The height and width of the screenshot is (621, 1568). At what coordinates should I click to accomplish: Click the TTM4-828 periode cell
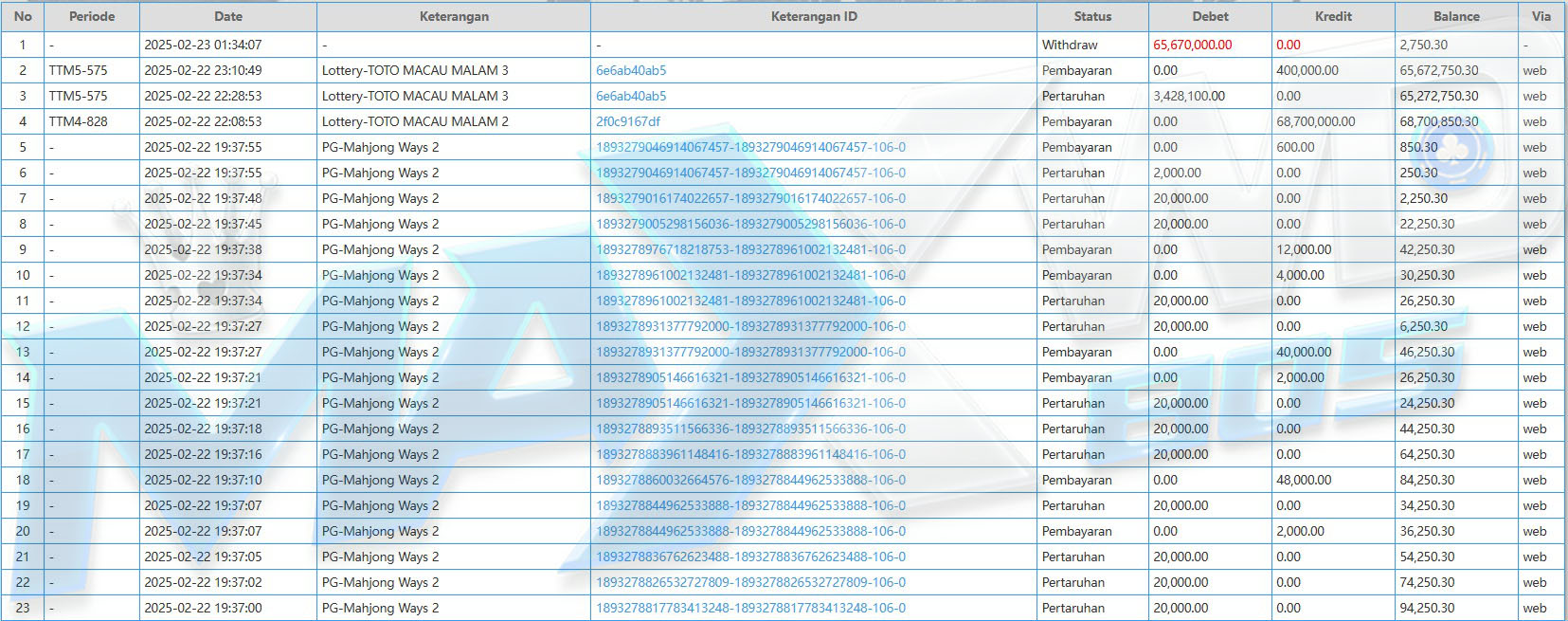[78, 121]
